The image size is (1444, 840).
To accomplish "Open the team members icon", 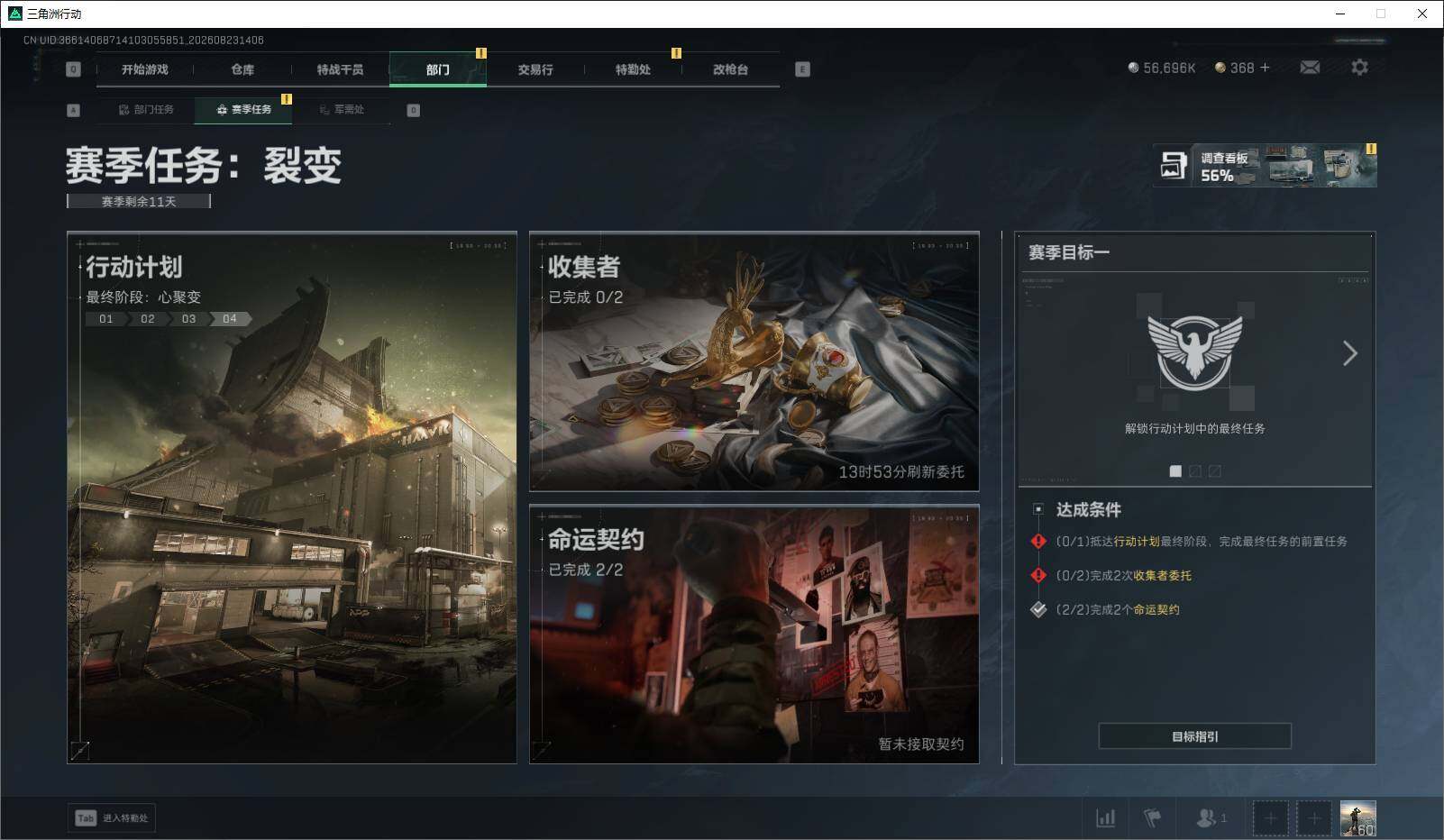I will 1211,818.
